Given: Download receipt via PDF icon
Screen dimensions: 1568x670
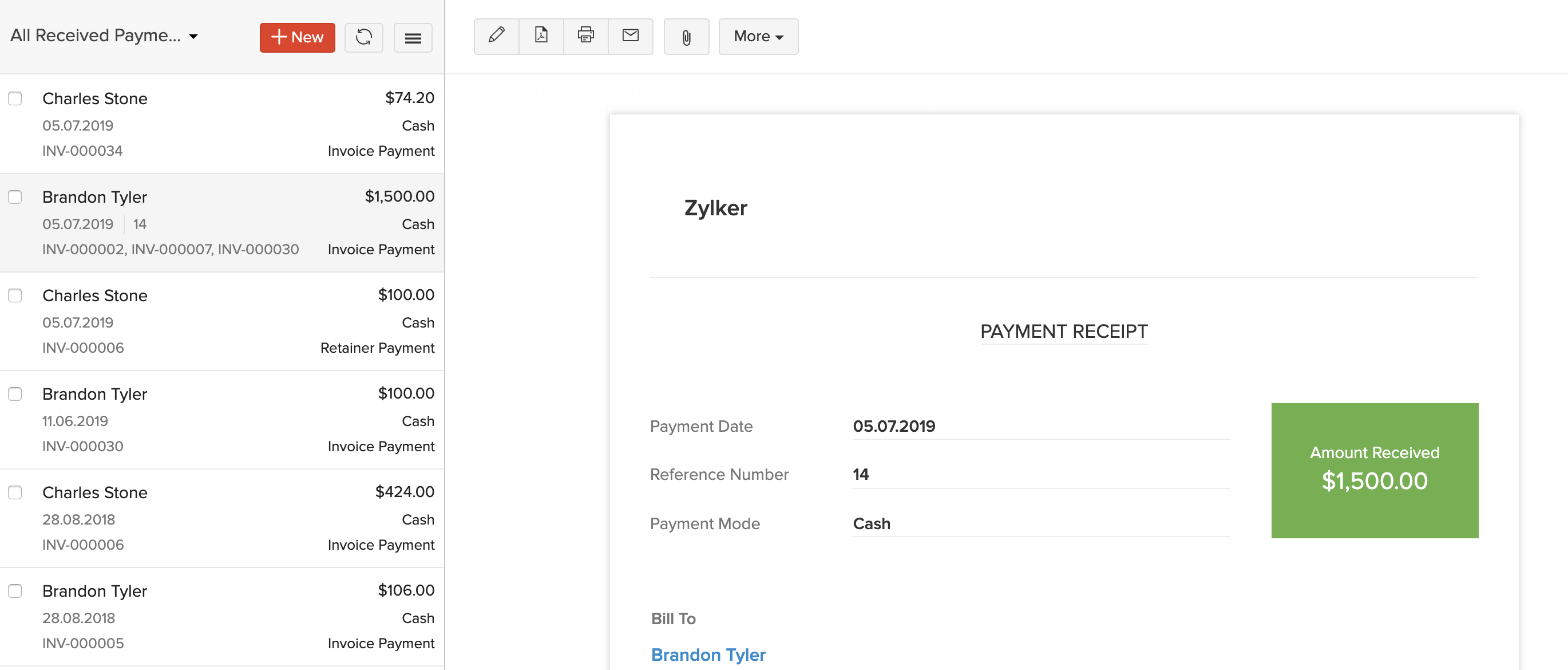Looking at the screenshot, I should [x=541, y=36].
